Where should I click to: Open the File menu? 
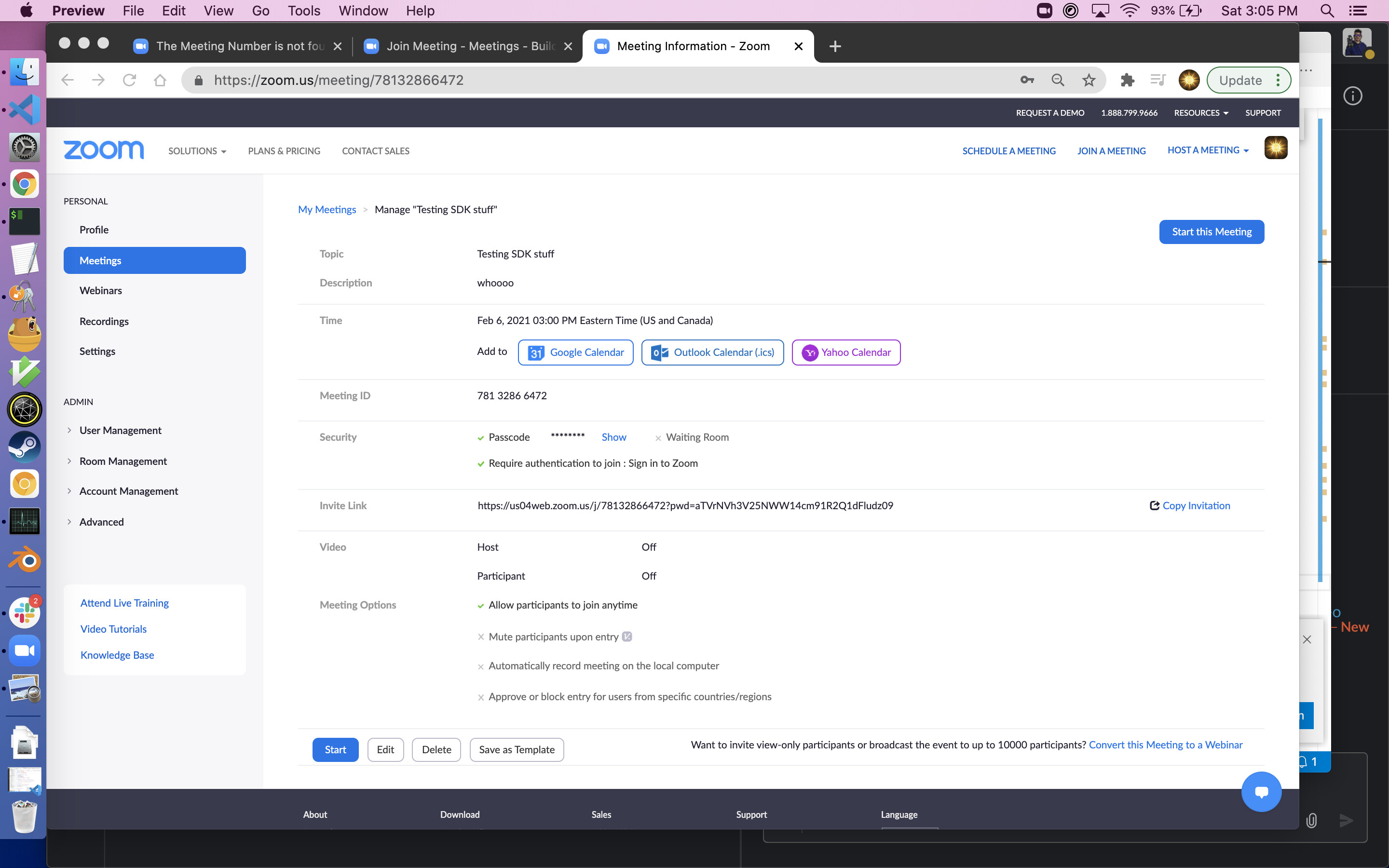coord(133,11)
